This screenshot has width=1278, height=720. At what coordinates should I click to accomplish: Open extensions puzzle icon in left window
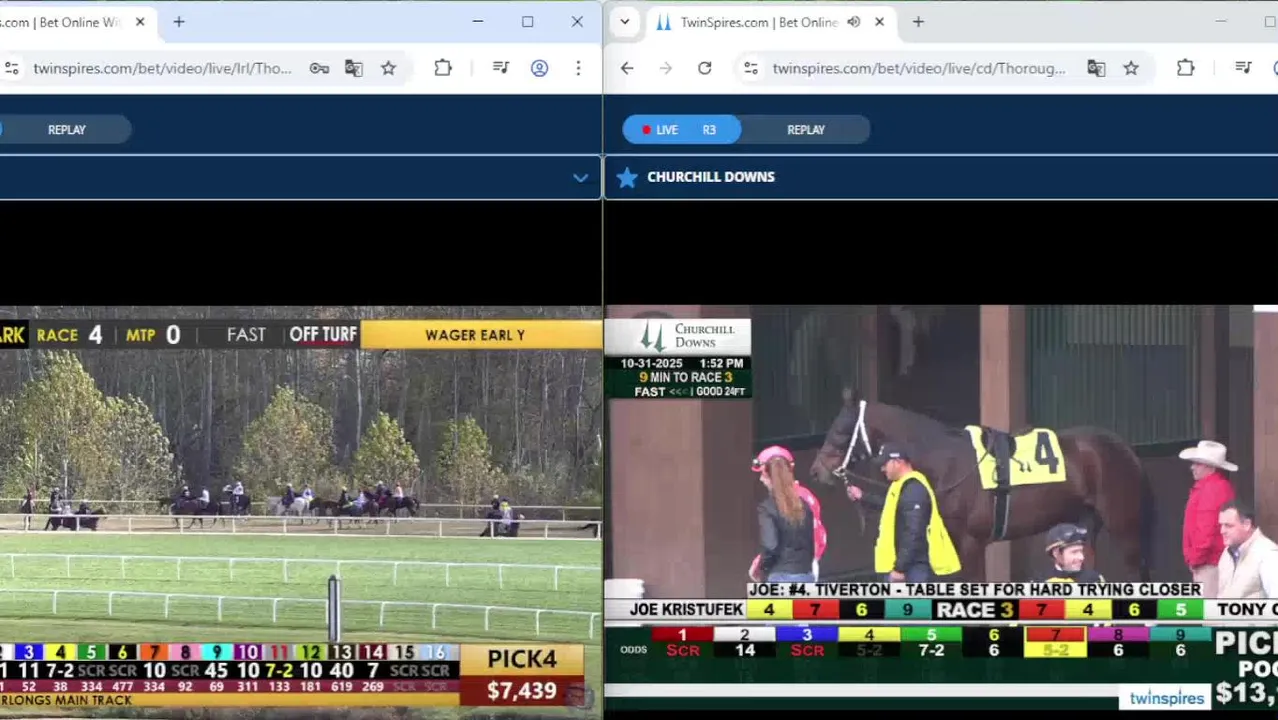tap(443, 68)
